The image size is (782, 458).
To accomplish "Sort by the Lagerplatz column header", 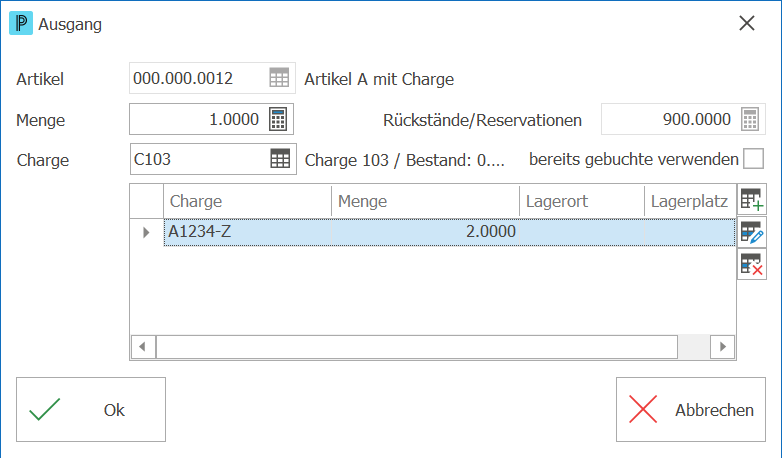I will coord(690,201).
